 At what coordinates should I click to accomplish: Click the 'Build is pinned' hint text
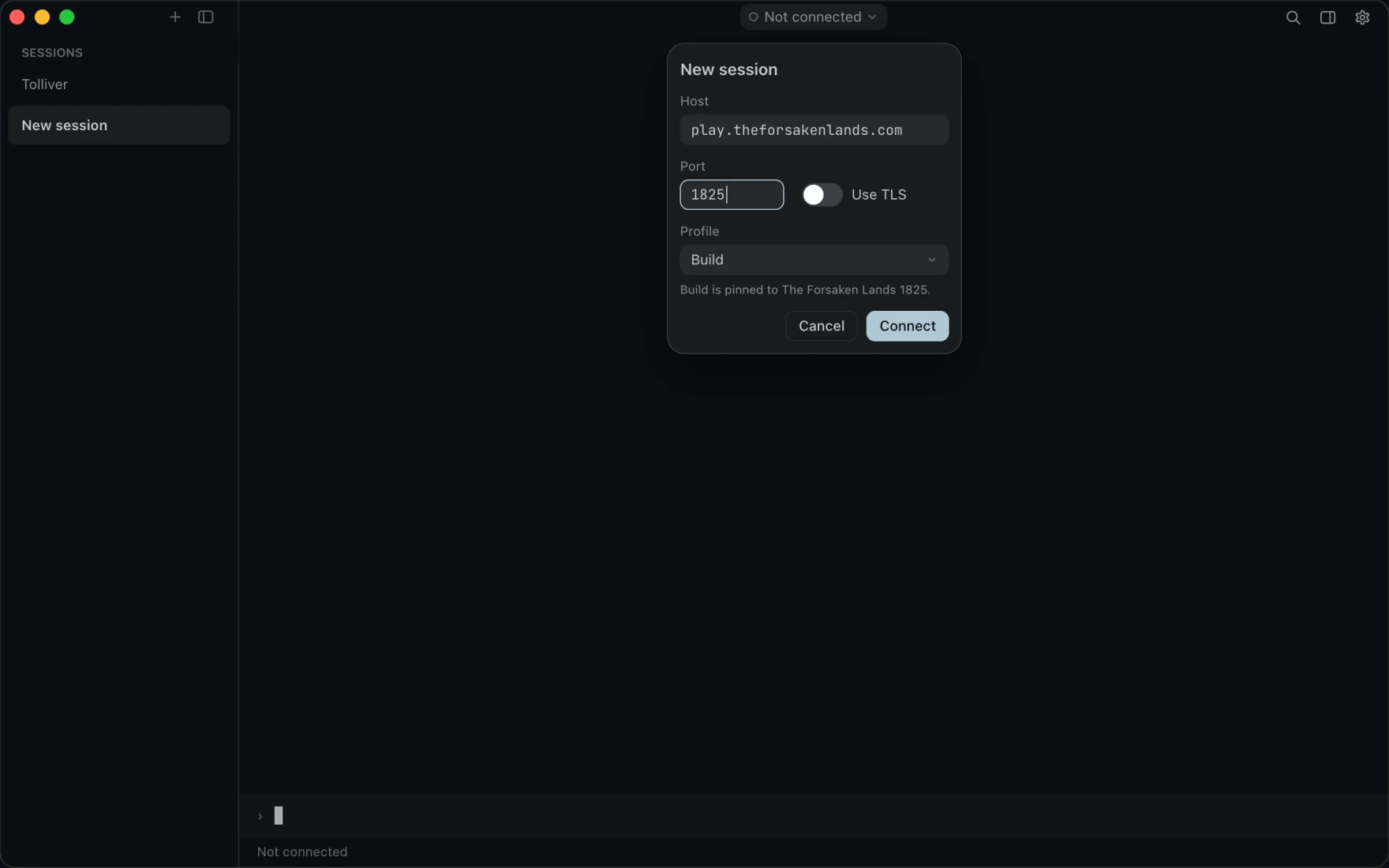pos(805,290)
